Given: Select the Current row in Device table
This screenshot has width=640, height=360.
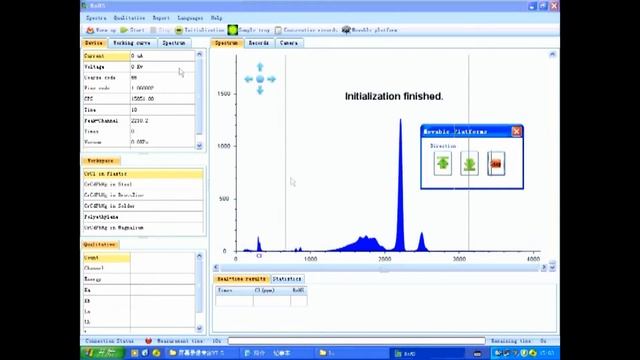Looking at the screenshot, I should pos(139,56).
